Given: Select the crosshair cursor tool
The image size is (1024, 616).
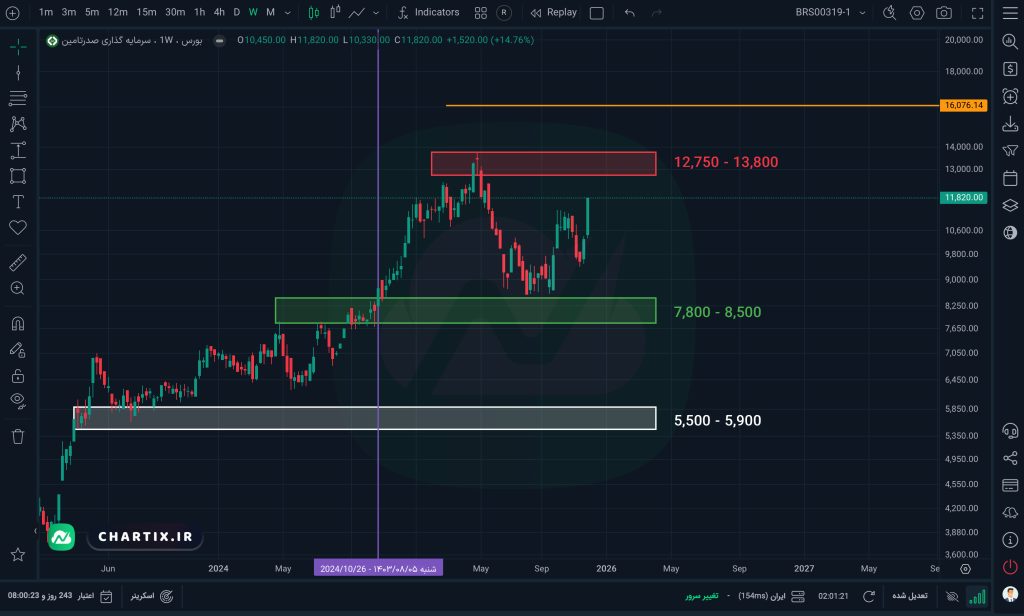Looking at the screenshot, I should [x=17, y=46].
